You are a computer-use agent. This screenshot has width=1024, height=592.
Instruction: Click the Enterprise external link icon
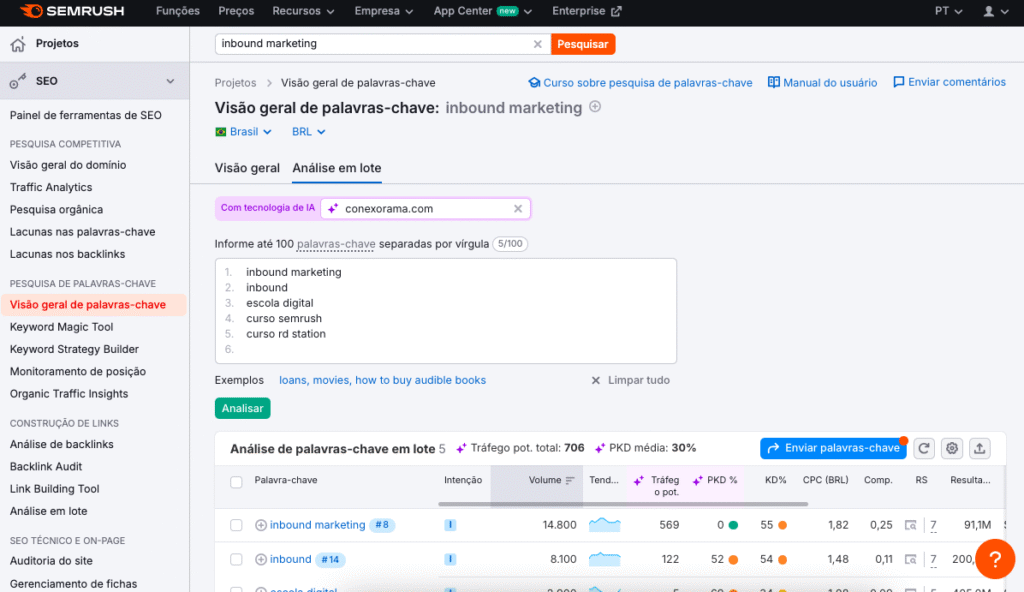(616, 11)
